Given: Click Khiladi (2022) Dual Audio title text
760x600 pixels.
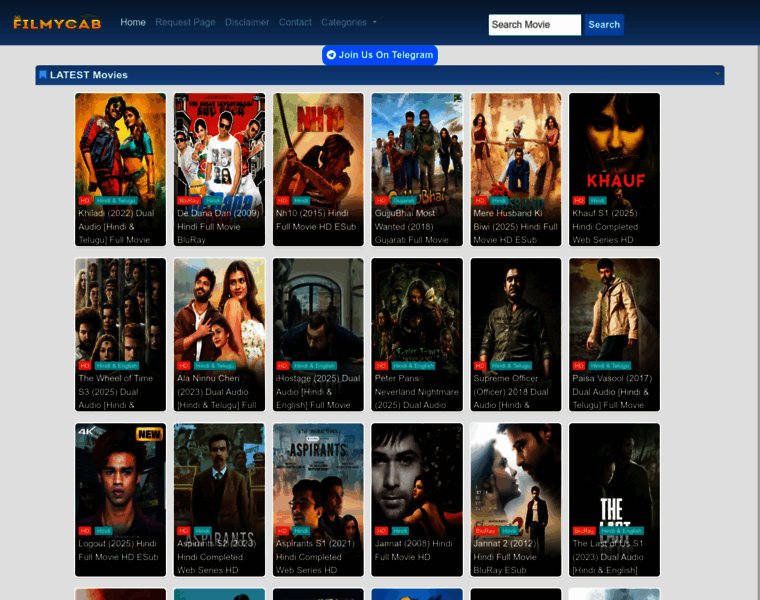Looking at the screenshot, I should tap(116, 226).
